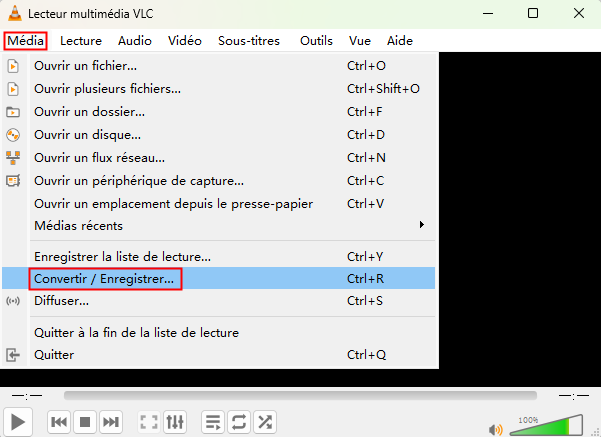
Task: Choose the Diffuser... entry
Action: click(218, 301)
